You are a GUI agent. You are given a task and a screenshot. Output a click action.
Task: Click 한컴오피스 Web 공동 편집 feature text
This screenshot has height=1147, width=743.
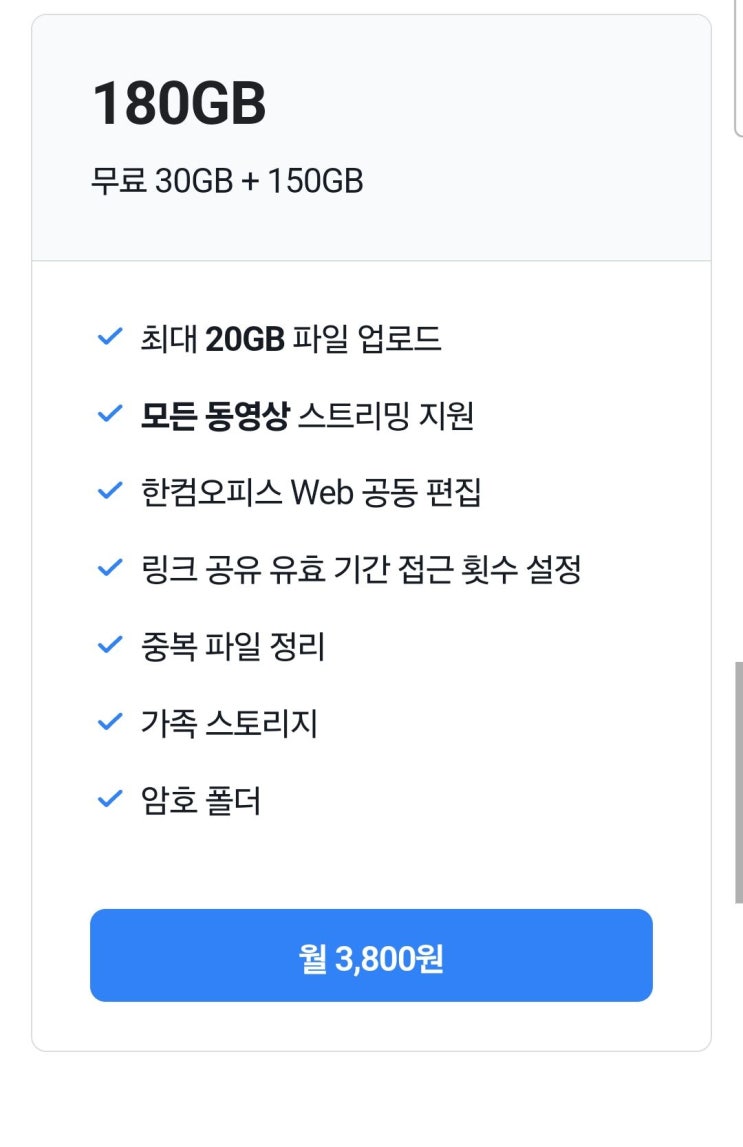pyautogui.click(x=311, y=493)
